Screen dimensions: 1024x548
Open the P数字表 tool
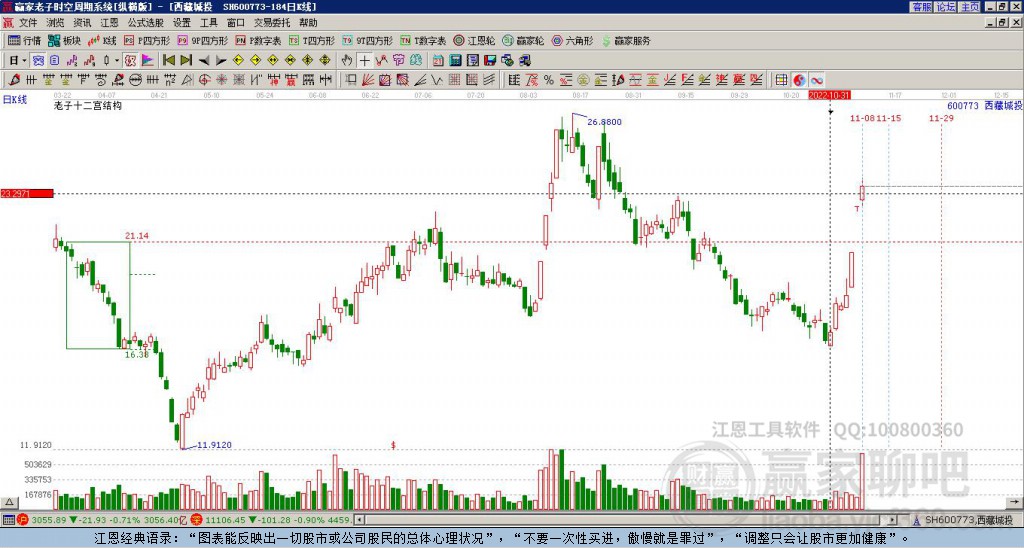point(259,40)
